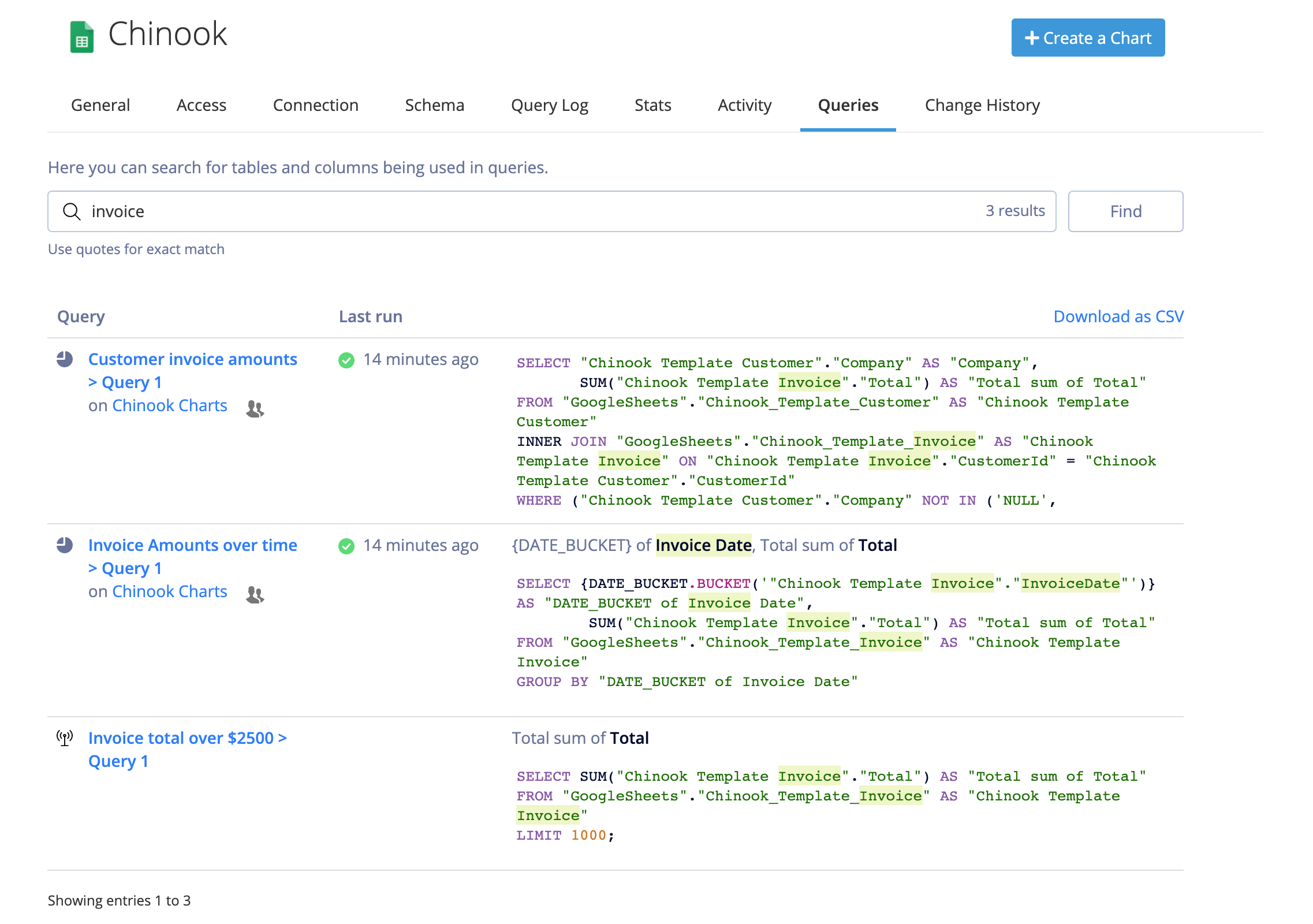Screen dimensions: 1313x924
Task: Click the Create a Chart button
Action: coord(1090,38)
